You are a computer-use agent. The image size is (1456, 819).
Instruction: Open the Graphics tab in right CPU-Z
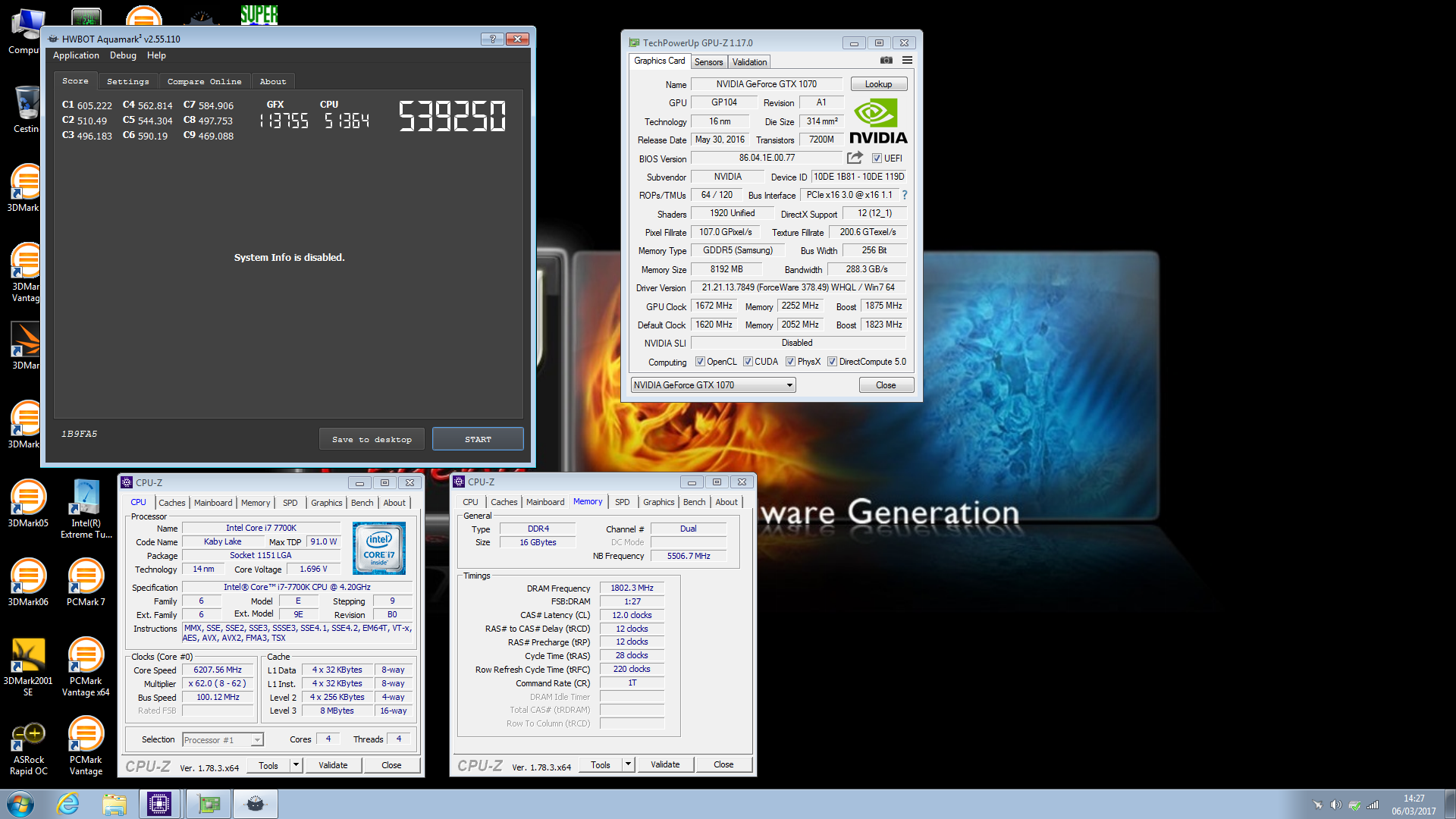(x=658, y=502)
